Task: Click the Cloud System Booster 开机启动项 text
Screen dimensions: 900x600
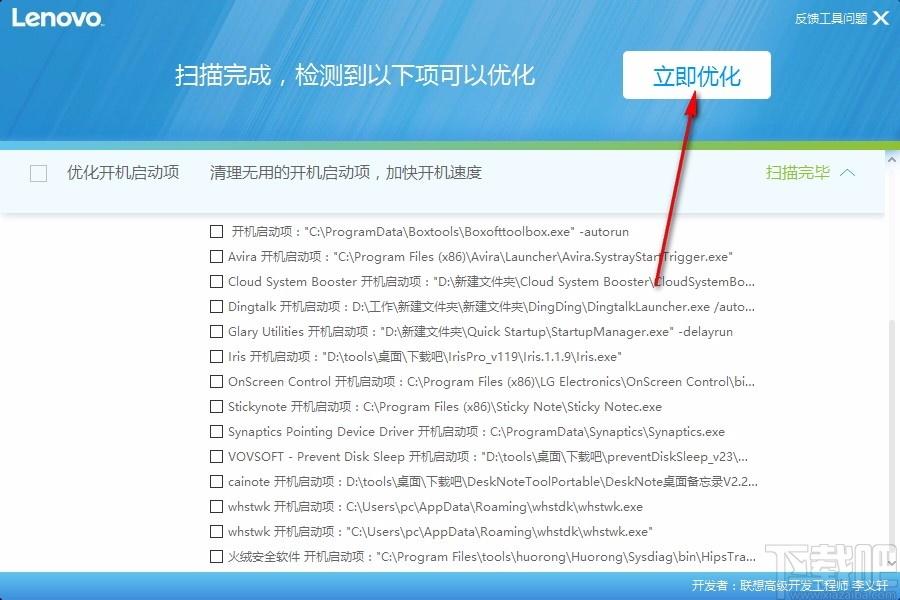Action: pos(491,281)
